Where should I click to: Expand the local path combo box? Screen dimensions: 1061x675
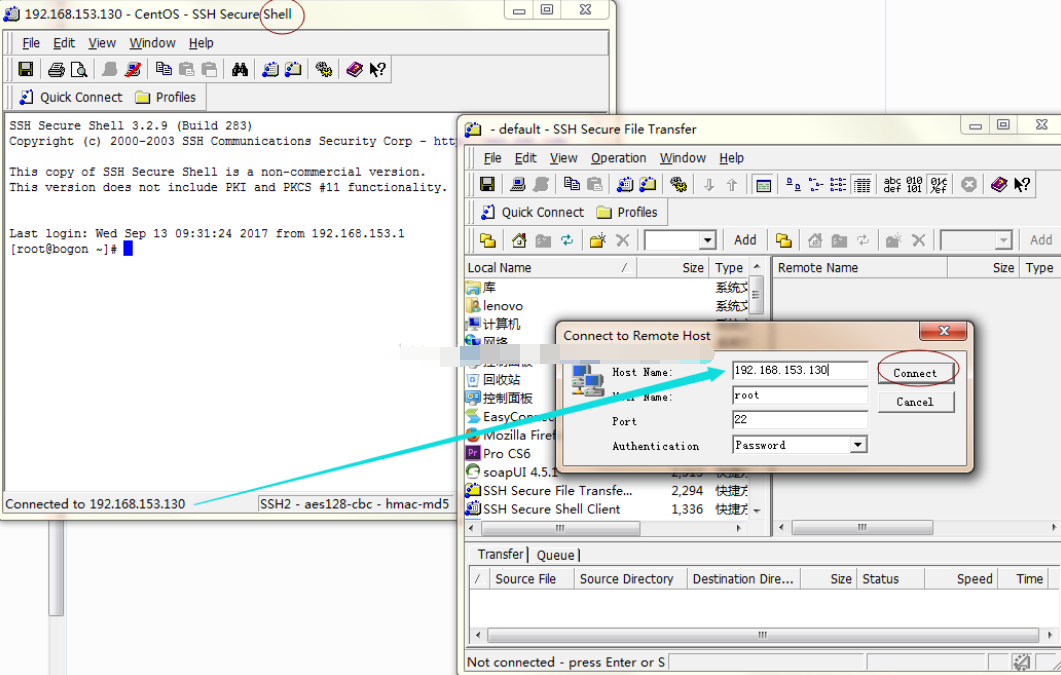[707, 240]
